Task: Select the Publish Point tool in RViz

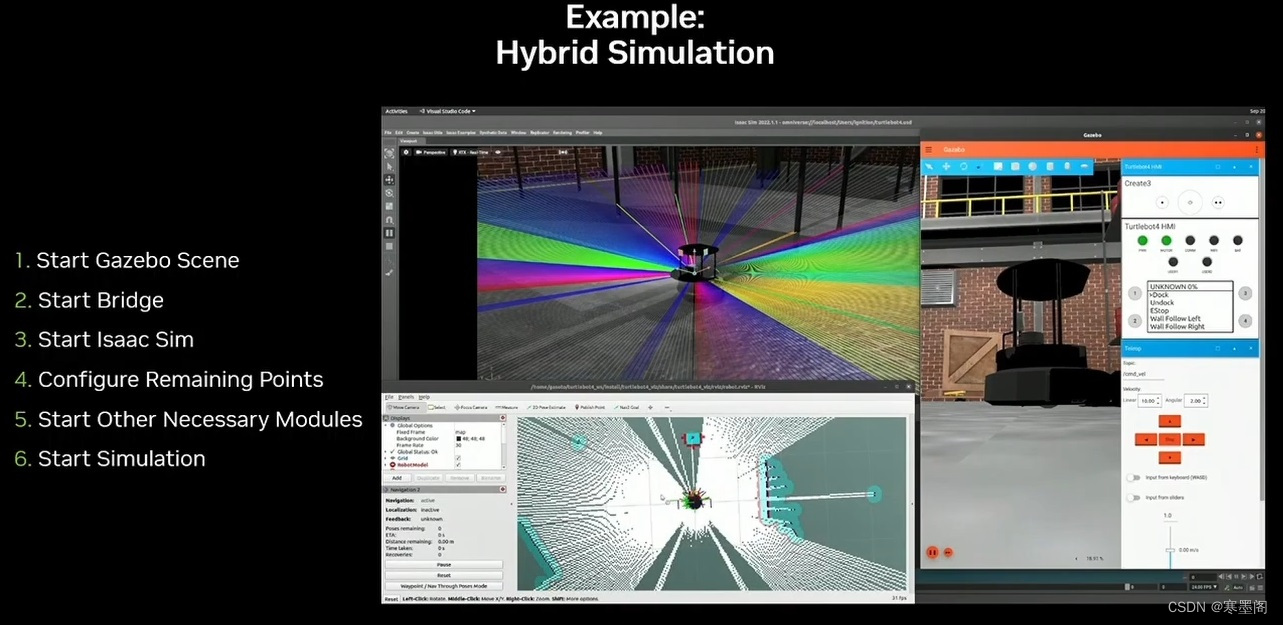Action: pyautogui.click(x=590, y=407)
